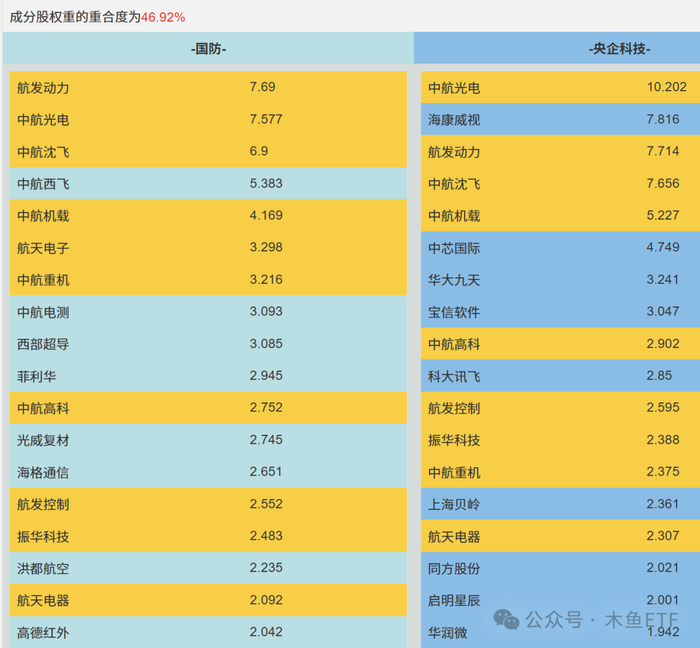Click the value 2.902
700x648 pixels.
(663, 344)
